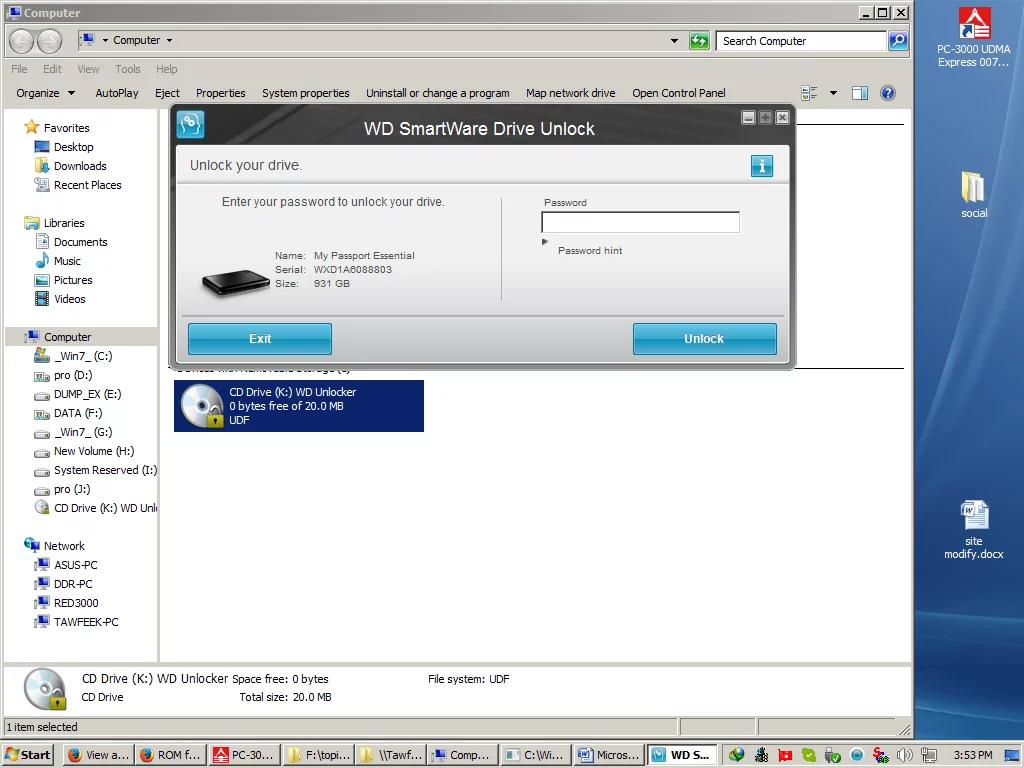Open the Computer breadcrumb dropdown arrow
This screenshot has height=768, width=1024.
coord(169,40)
